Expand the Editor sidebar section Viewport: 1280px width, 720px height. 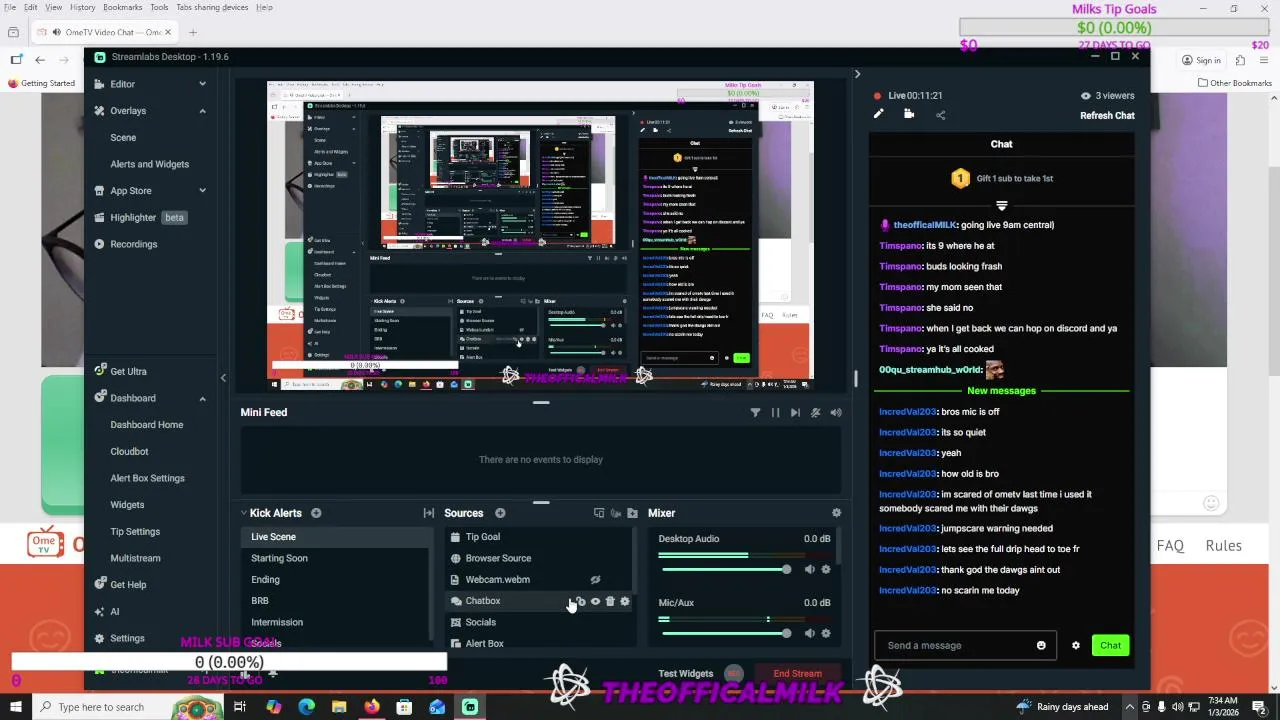point(203,84)
